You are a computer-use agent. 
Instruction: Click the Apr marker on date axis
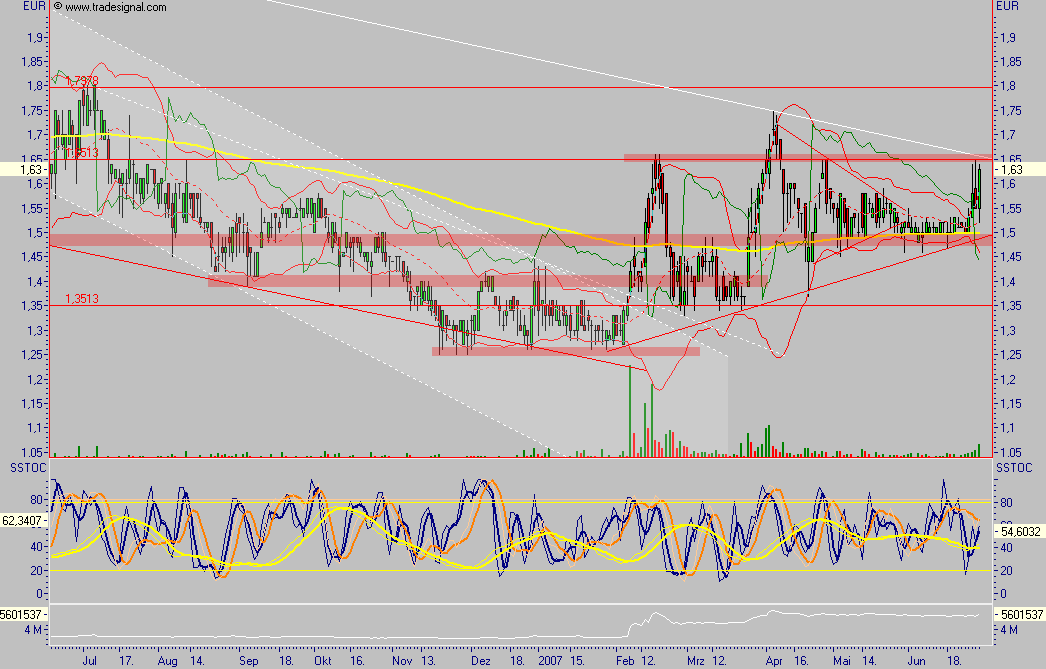click(774, 660)
